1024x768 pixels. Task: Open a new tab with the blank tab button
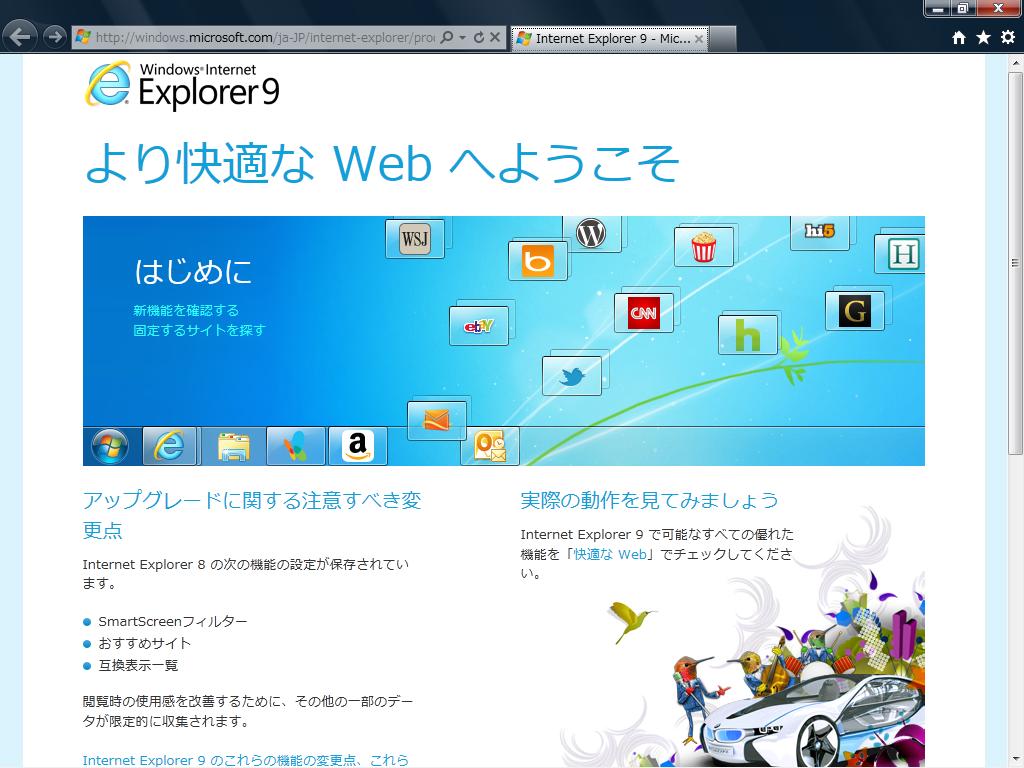click(722, 39)
